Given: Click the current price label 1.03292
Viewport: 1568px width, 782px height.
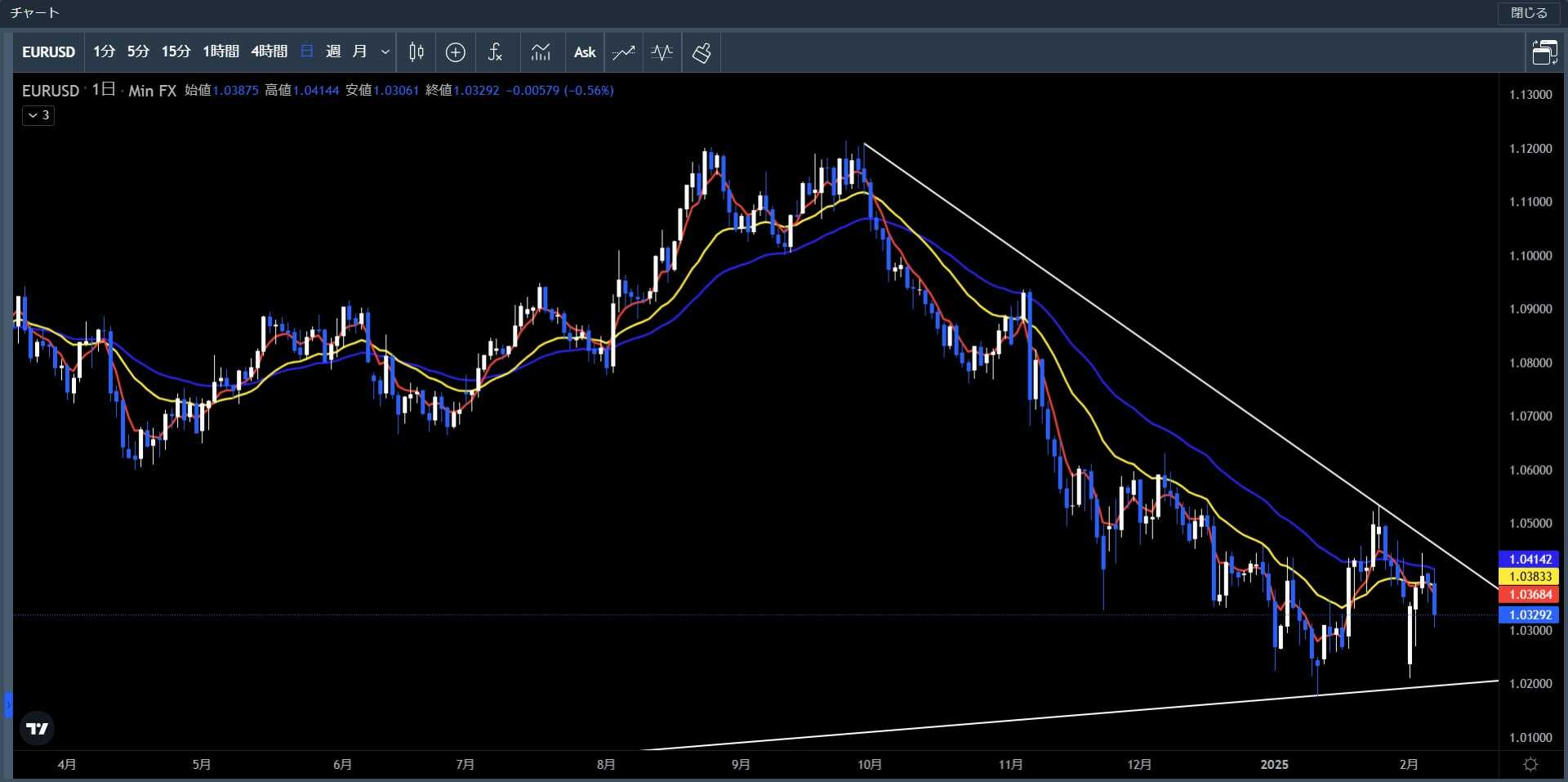Looking at the screenshot, I should [1530, 614].
